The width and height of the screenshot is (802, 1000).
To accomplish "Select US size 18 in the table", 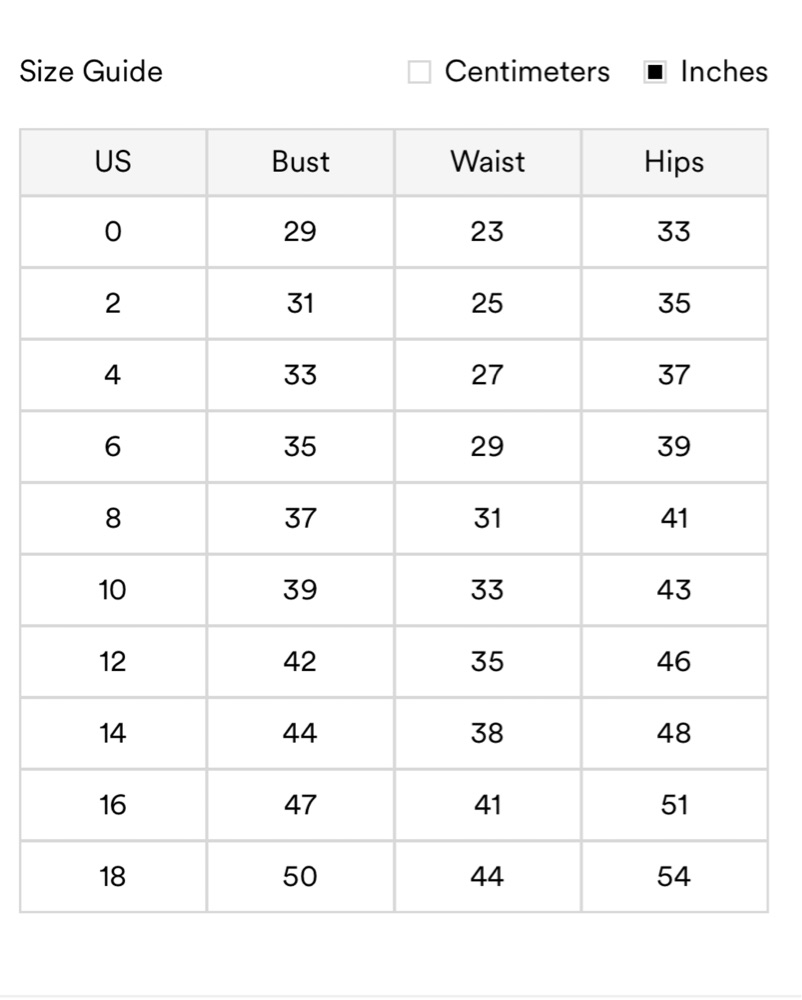I will pos(113,877).
